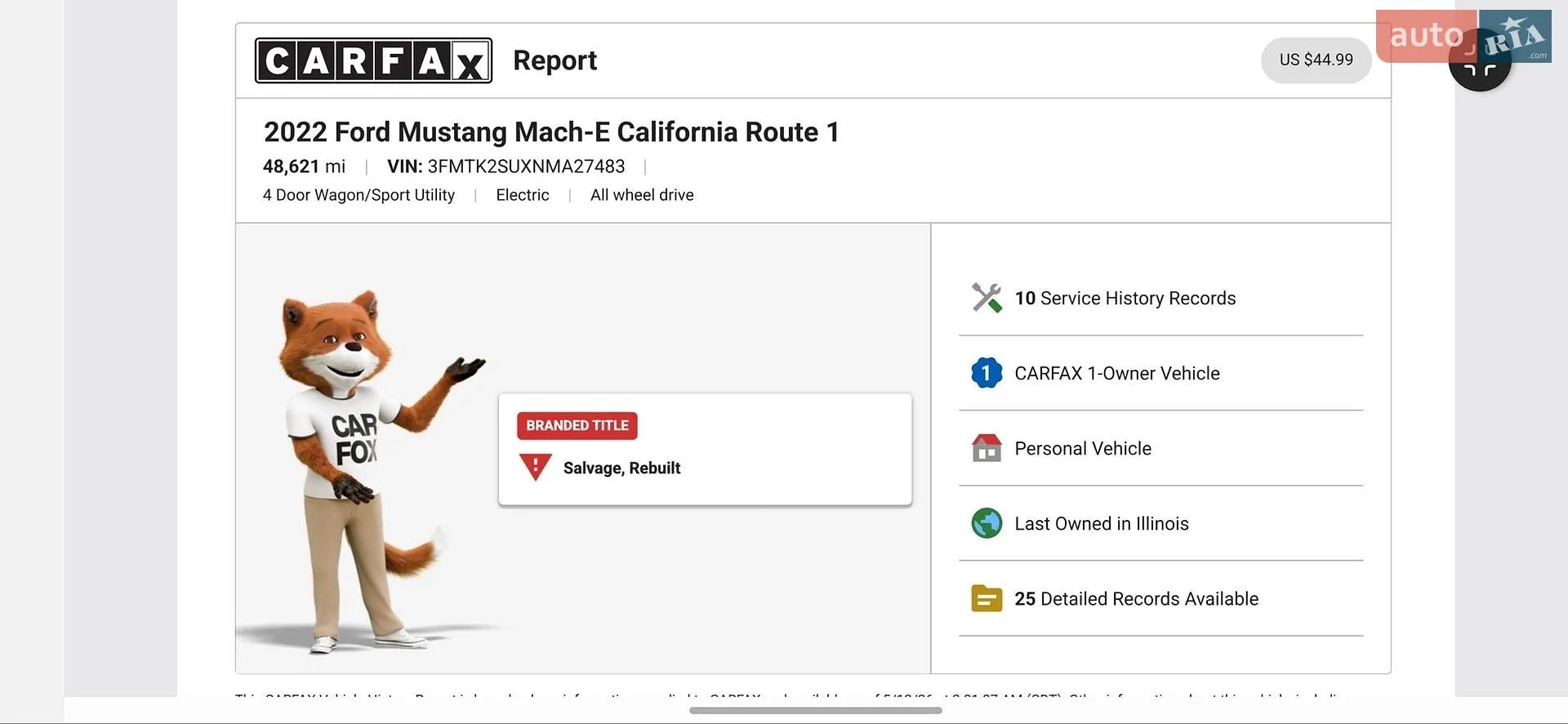1568x724 pixels.
Task: Click the yellow folder Detailed Records icon
Action: pos(987,598)
